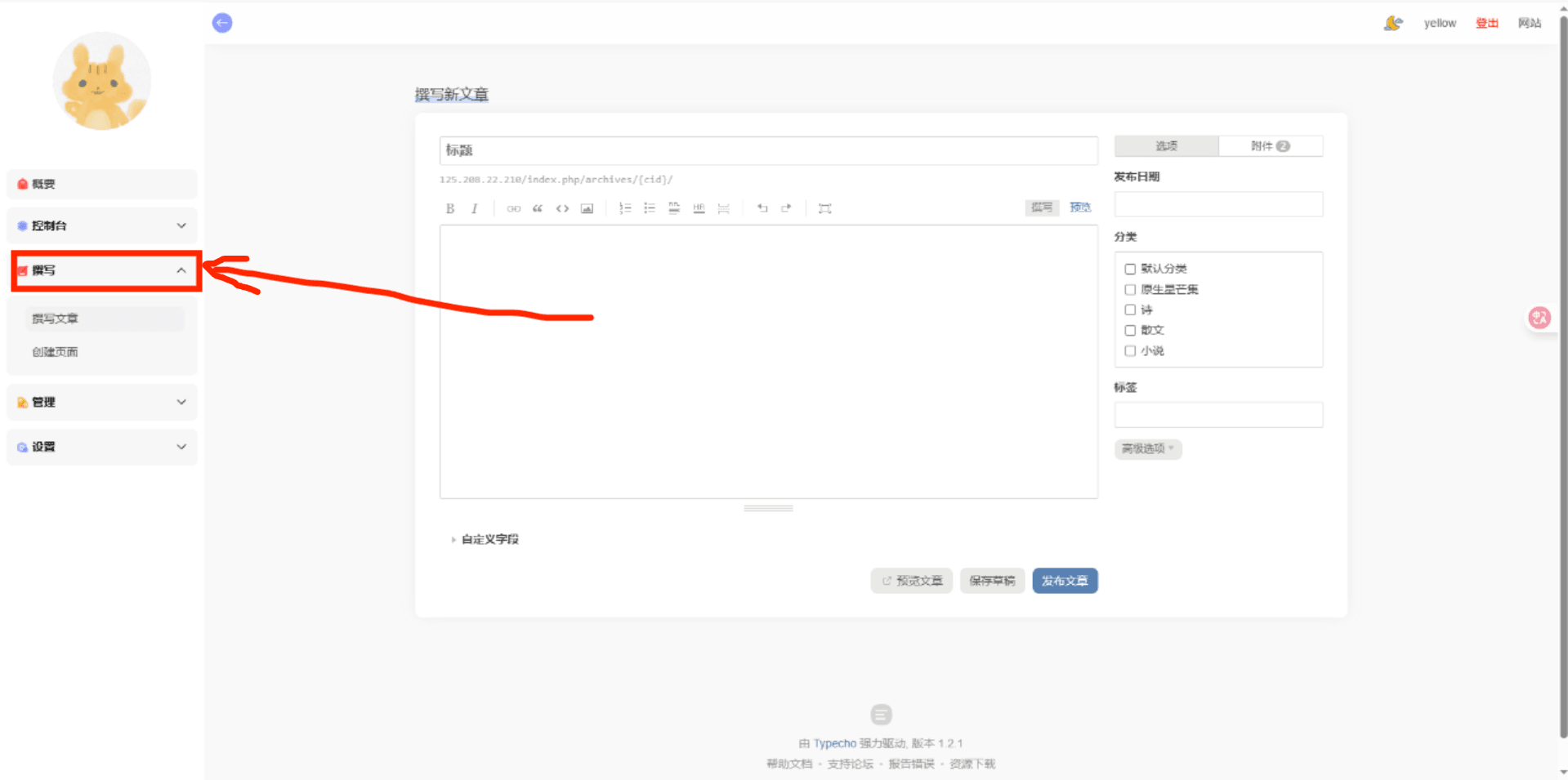
Task: Expand the 自定义字段 section
Action: (x=489, y=539)
